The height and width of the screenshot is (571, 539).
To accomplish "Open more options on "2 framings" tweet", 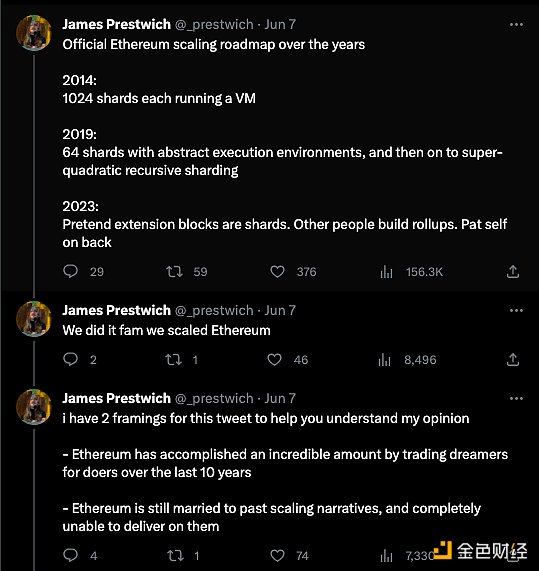I will (x=516, y=398).
